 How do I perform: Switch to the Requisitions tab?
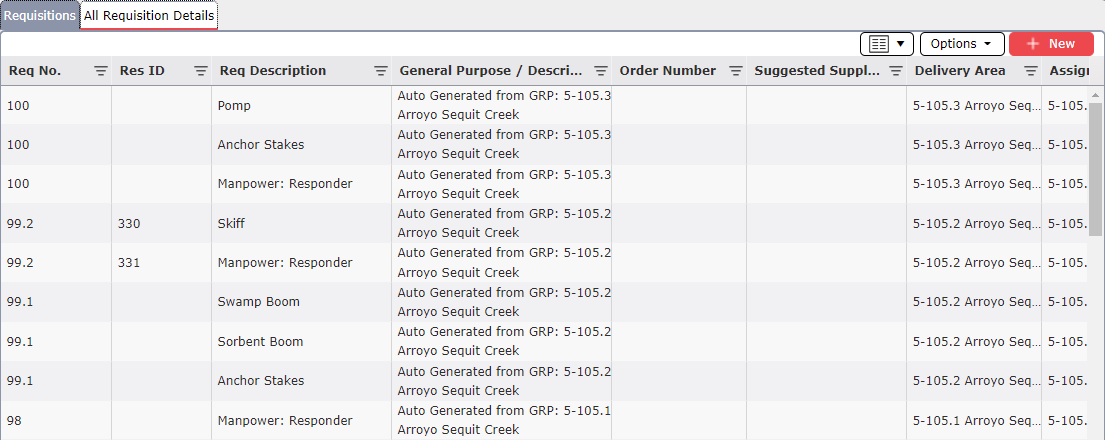[x=40, y=16]
